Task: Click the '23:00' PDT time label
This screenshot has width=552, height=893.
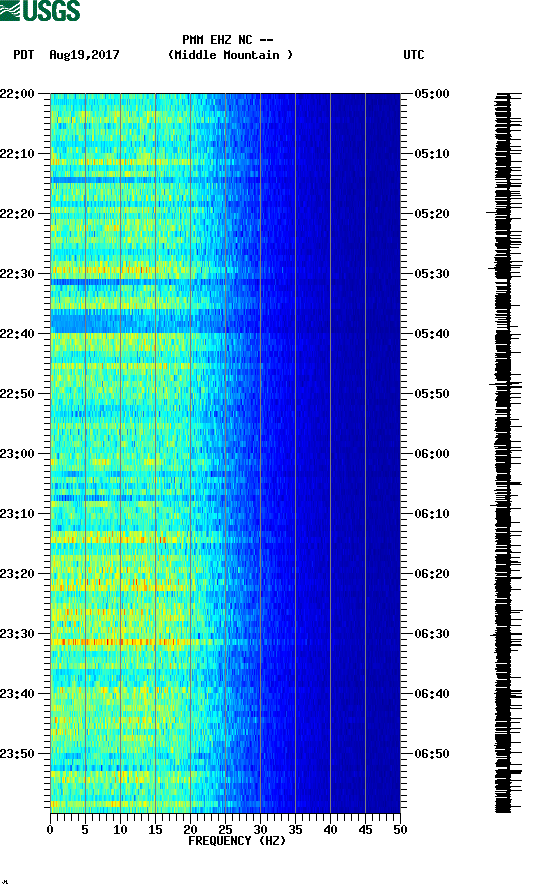Action: [17, 454]
